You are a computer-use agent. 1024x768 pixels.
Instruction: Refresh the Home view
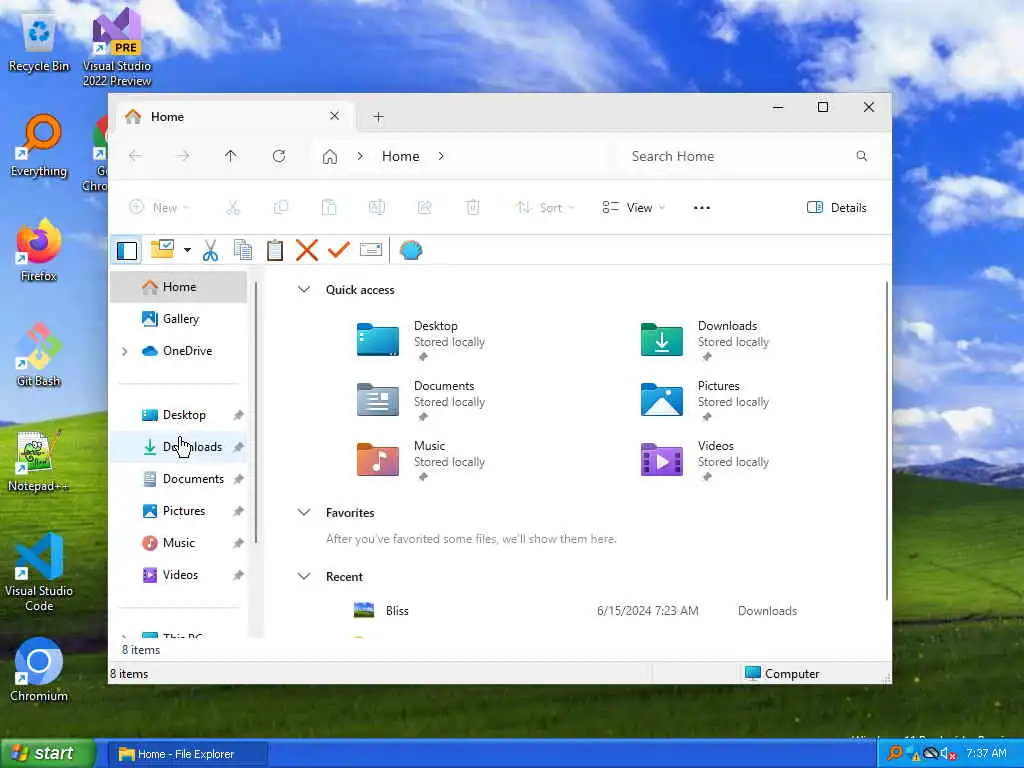[x=279, y=156]
